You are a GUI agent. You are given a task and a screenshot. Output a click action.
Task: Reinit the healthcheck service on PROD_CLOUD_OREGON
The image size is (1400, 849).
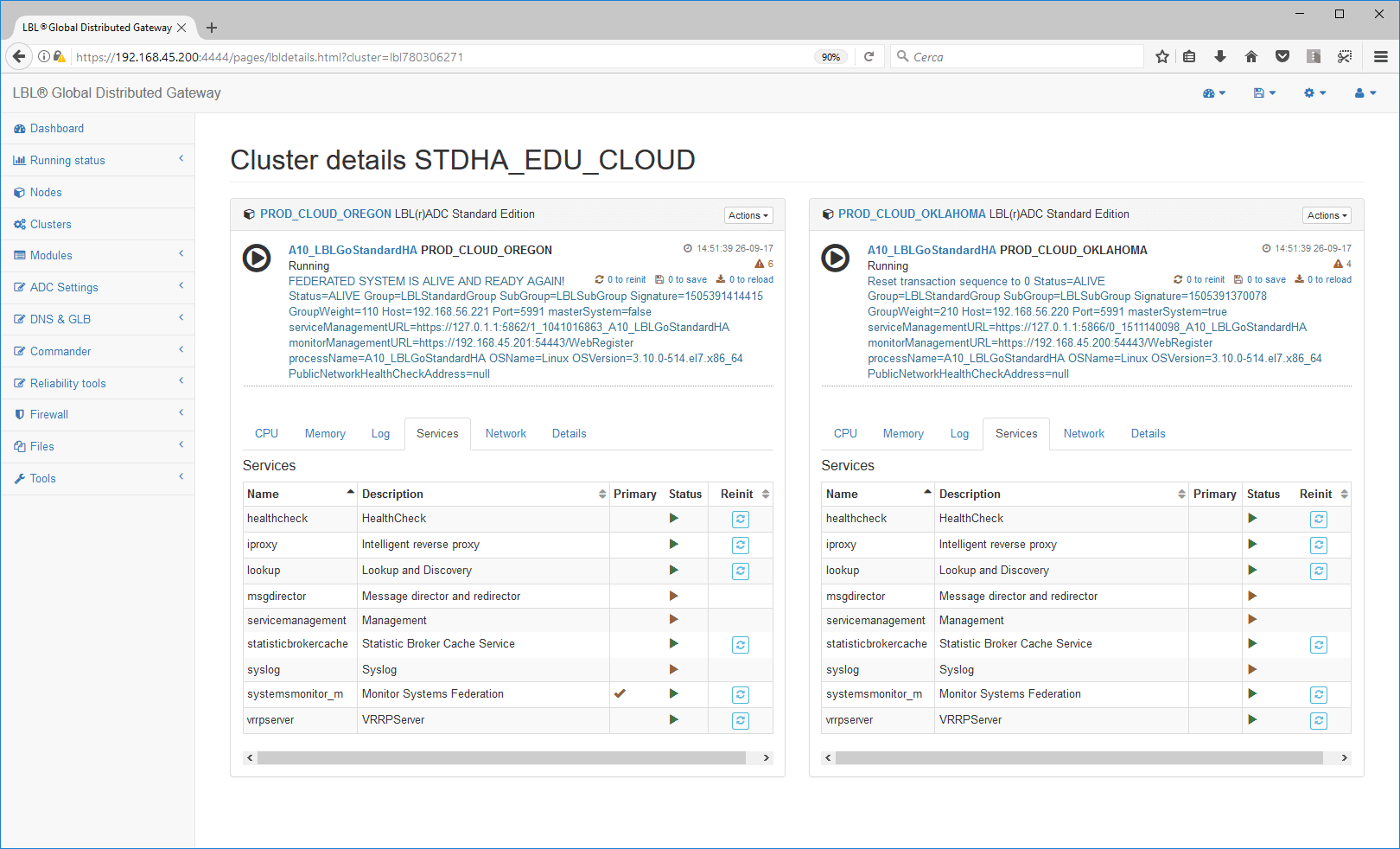tap(741, 520)
